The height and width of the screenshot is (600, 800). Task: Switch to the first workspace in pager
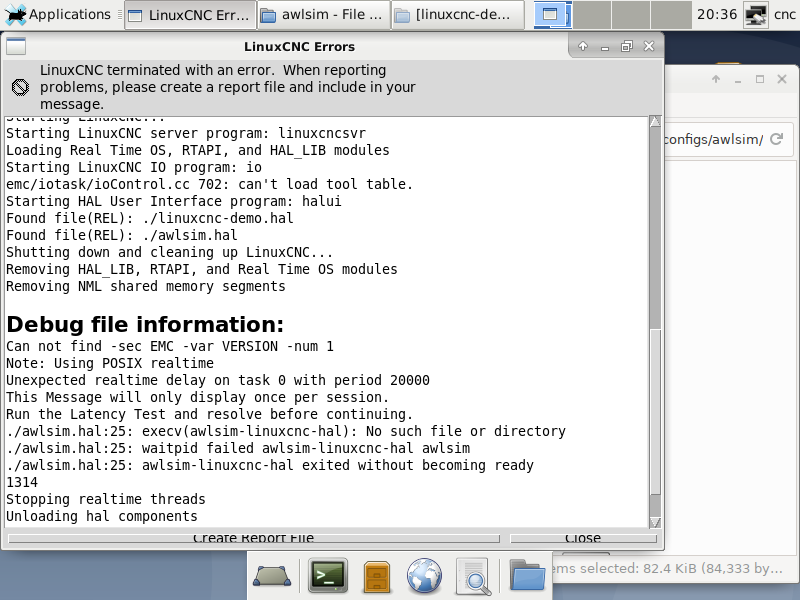548,15
